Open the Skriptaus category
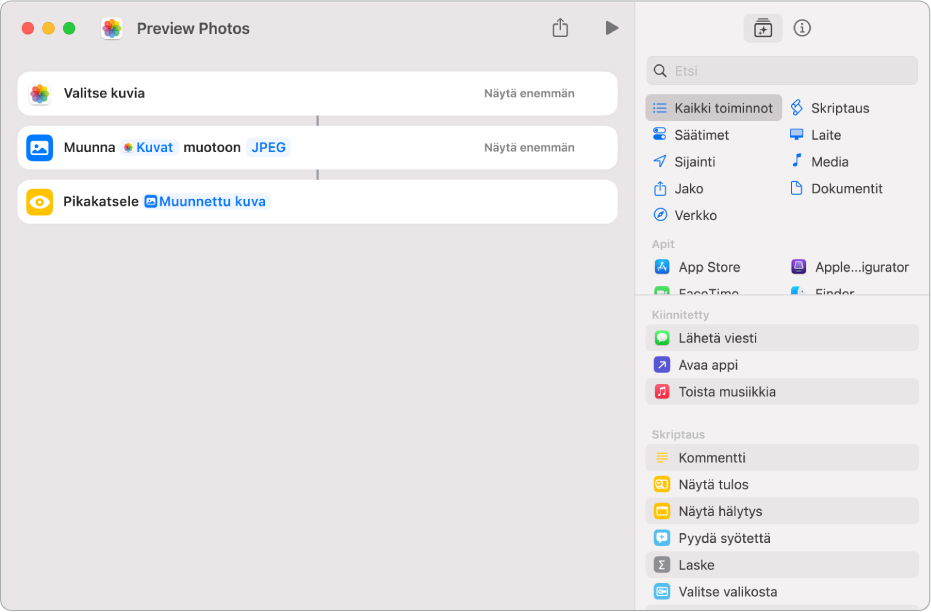Image resolution: width=931 pixels, height=612 pixels. pyautogui.click(x=830, y=108)
